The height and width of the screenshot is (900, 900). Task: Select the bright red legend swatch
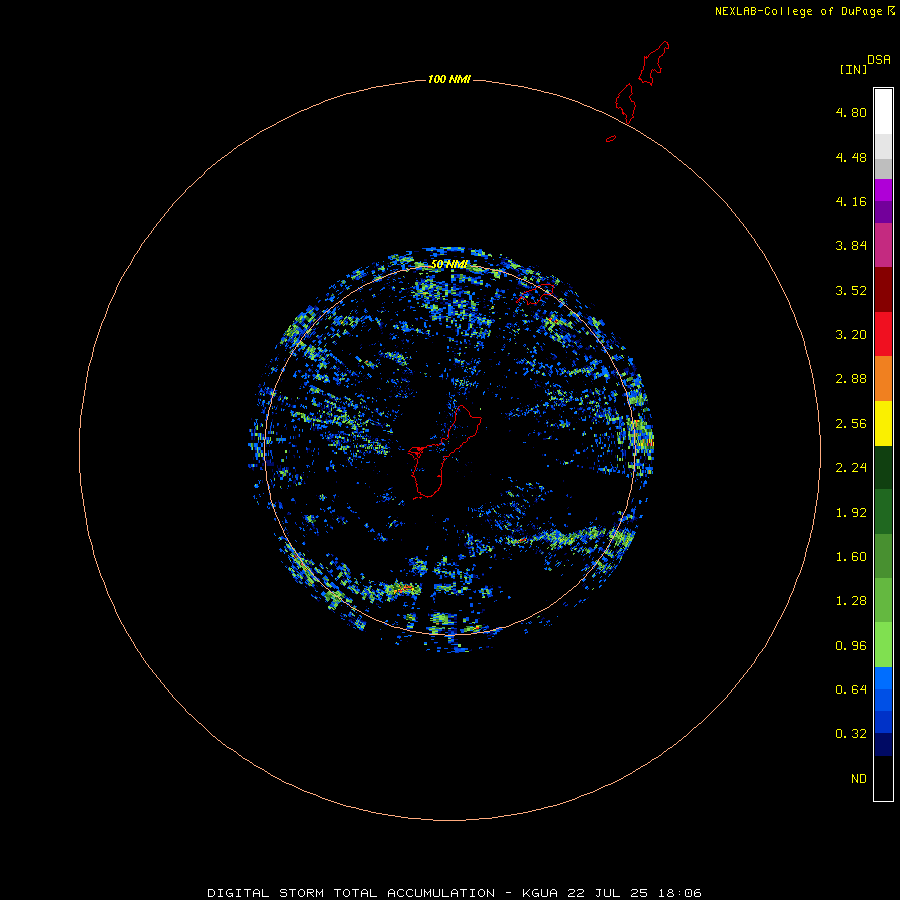883,334
